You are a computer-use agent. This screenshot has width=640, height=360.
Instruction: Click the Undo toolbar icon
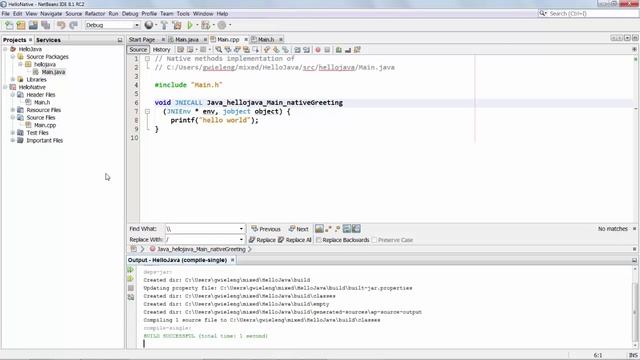point(61,25)
